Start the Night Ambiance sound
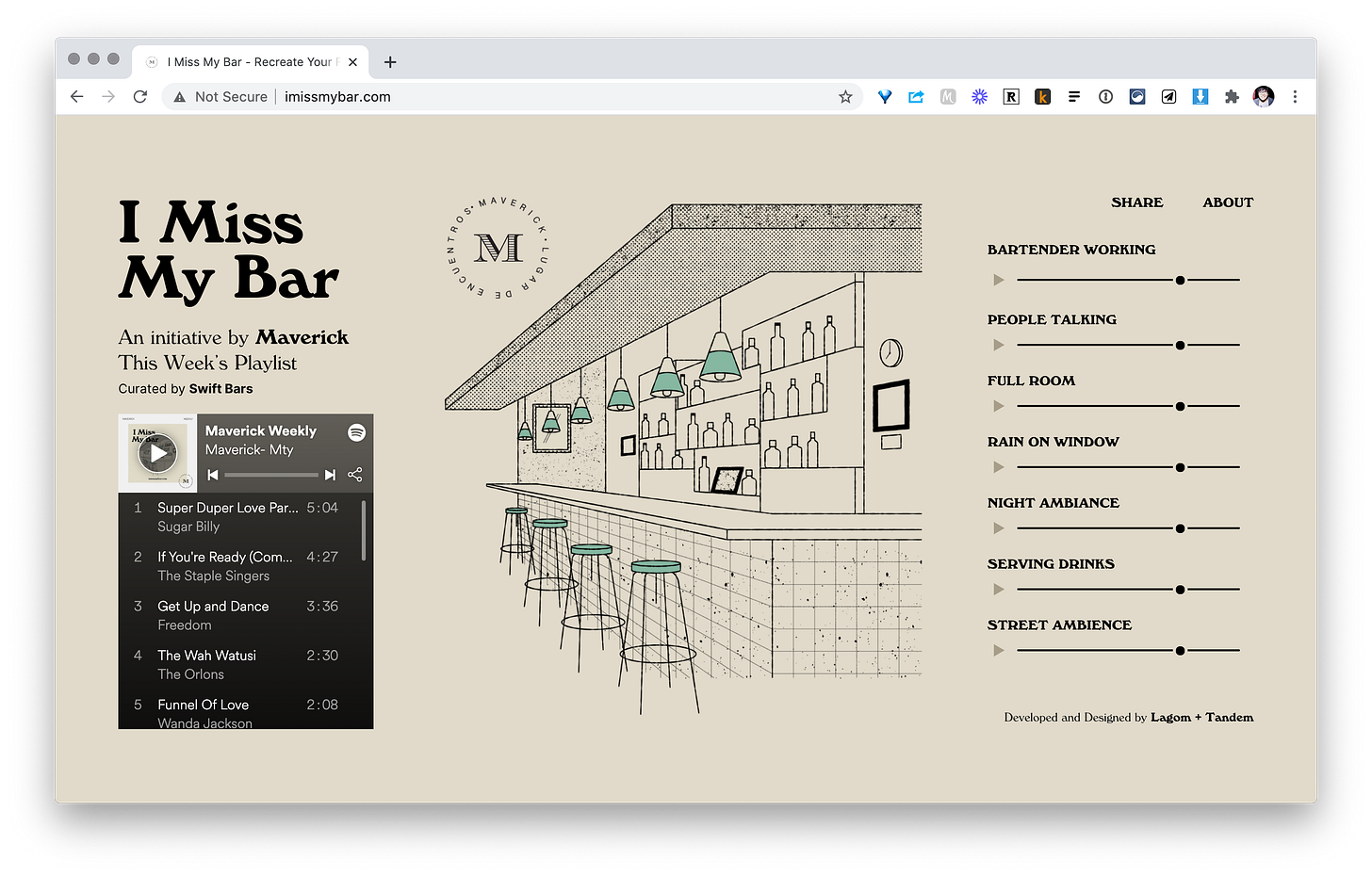The width and height of the screenshot is (1372, 876). [999, 528]
